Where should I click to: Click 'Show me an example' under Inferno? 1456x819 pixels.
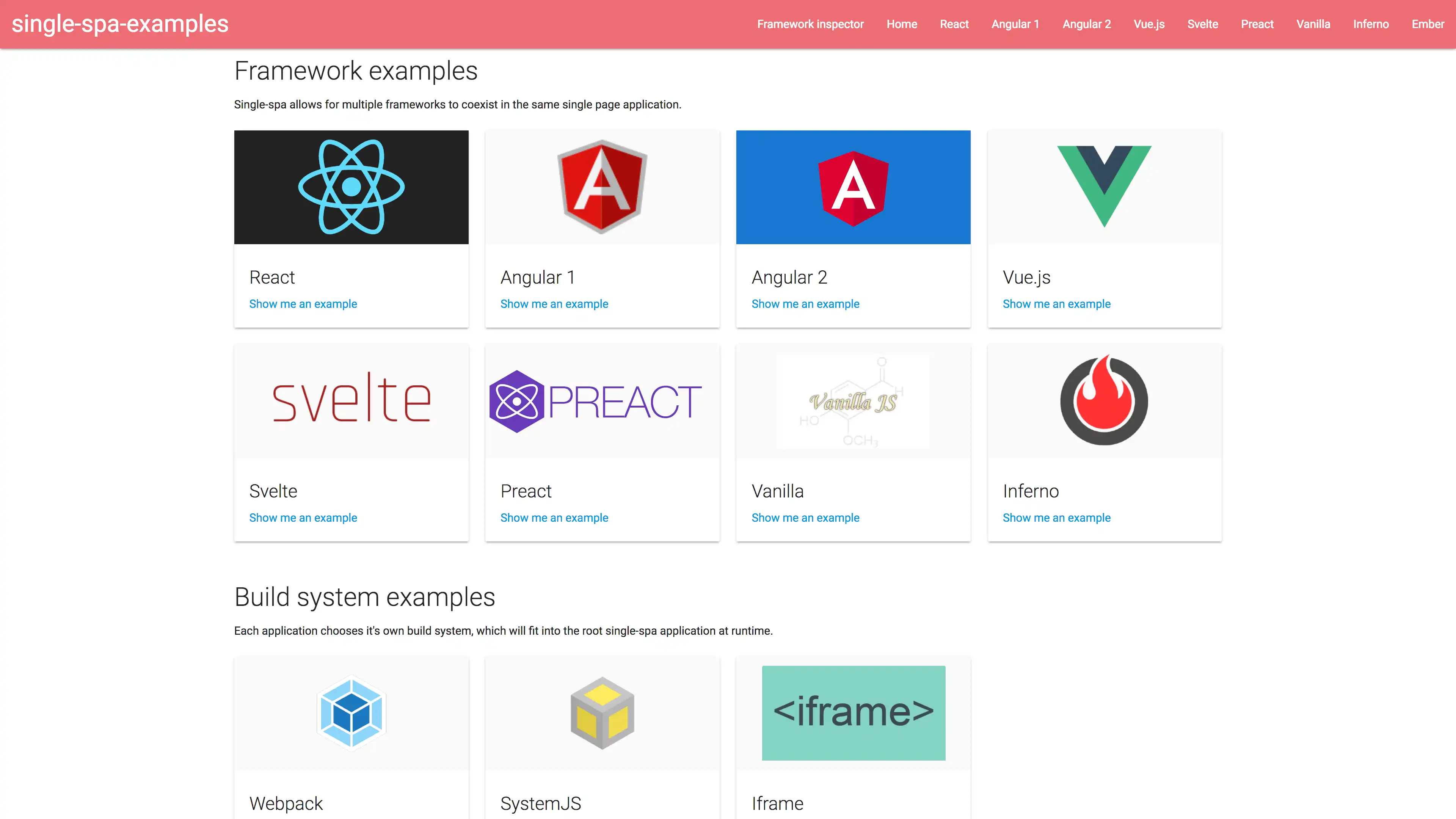point(1056,518)
